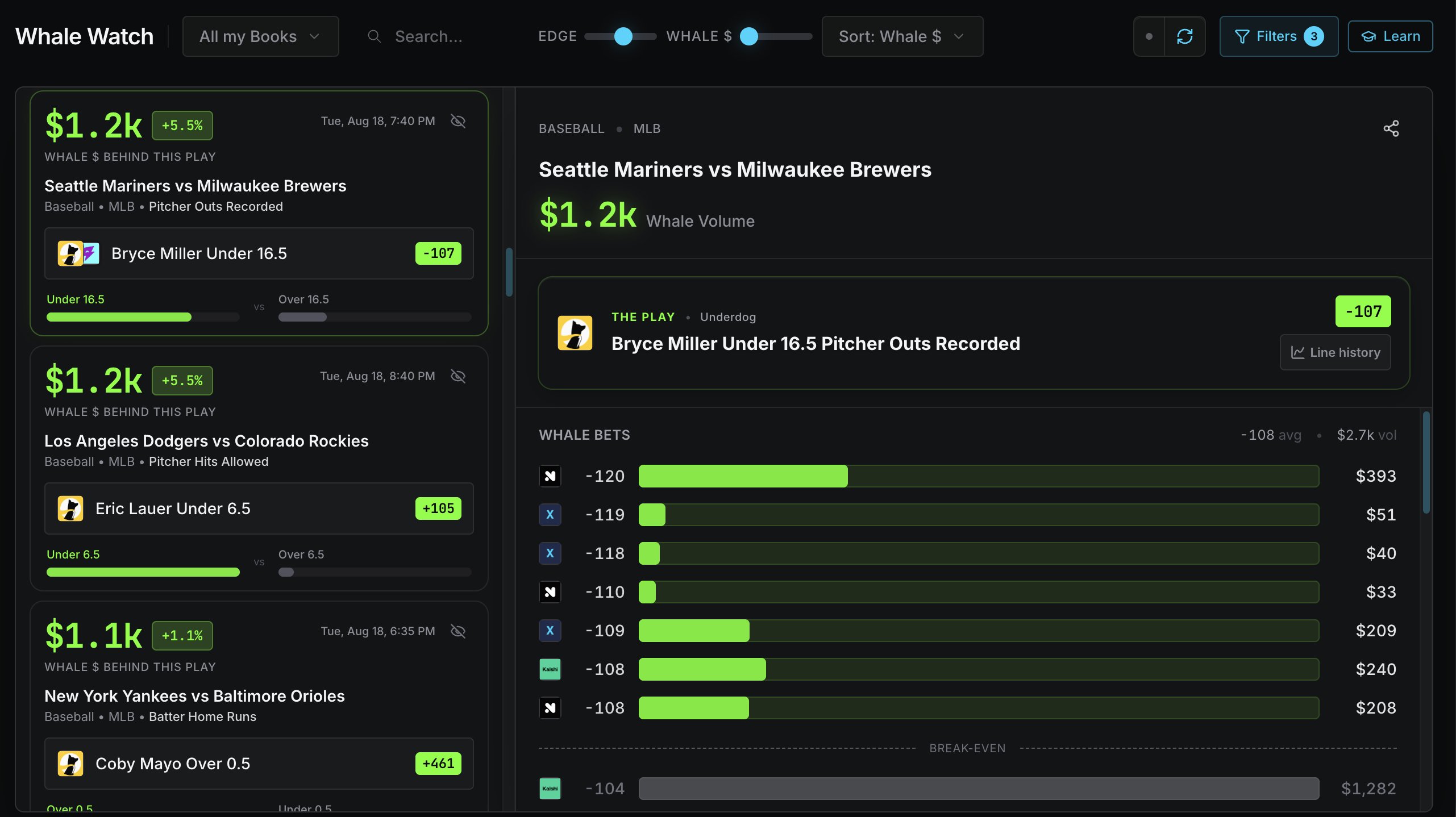The width and height of the screenshot is (1456, 817).
Task: Click the Novig icon on the -120 whale bet
Action: click(x=550, y=476)
